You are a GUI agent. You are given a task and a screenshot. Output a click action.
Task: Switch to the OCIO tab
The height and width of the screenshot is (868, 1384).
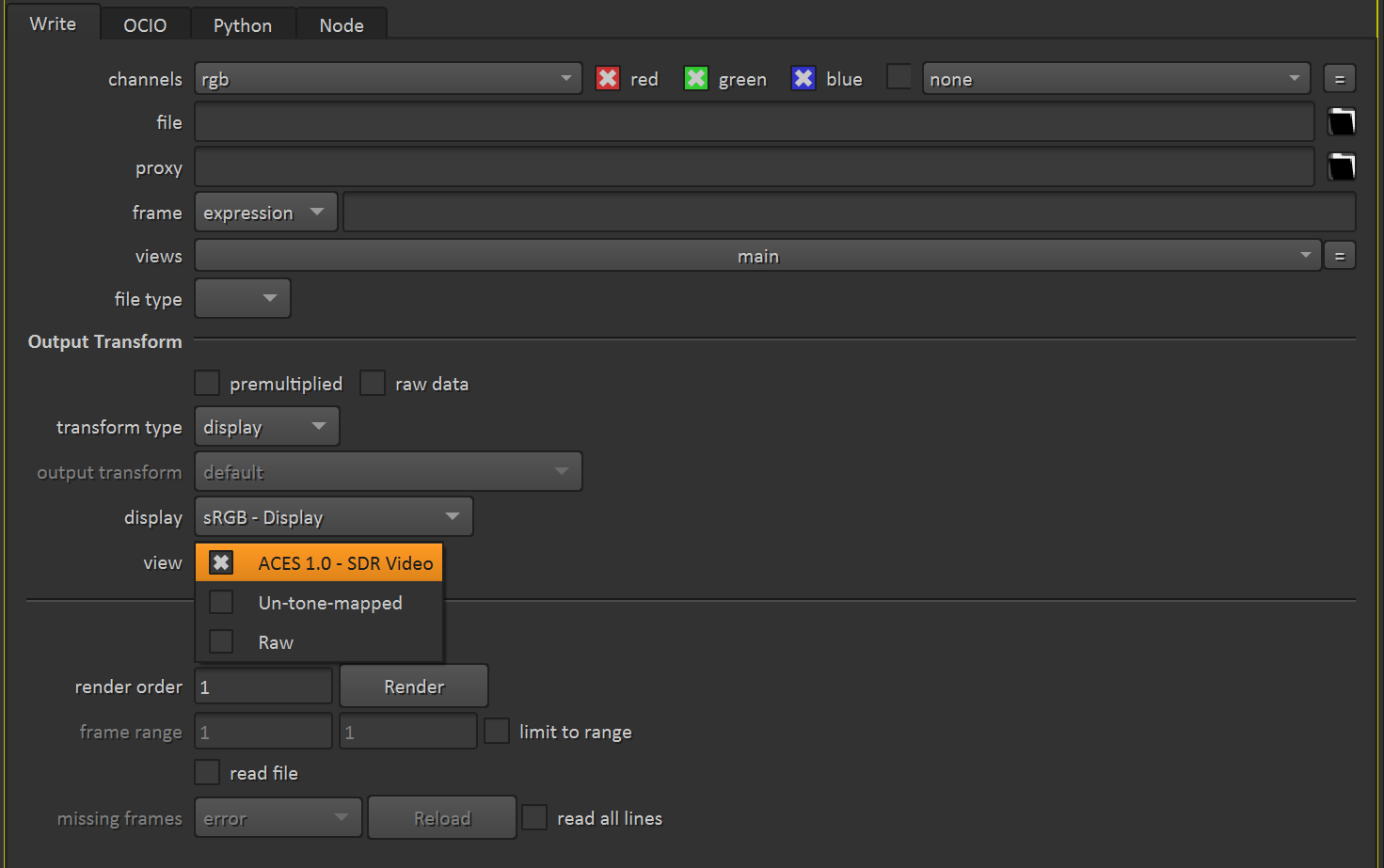(145, 24)
